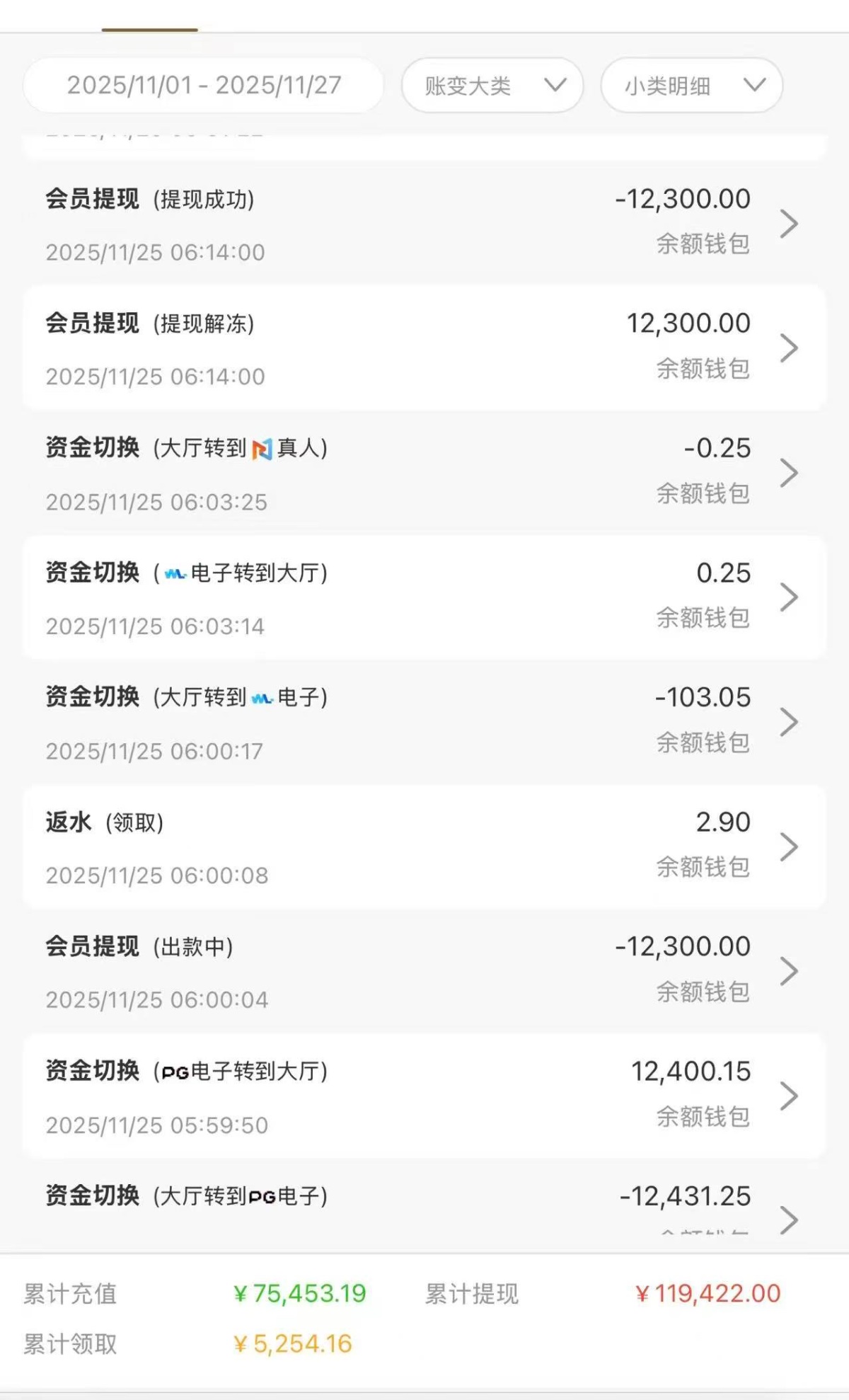Open the 0.25 电子转到大厅 transfer details arrow
The width and height of the screenshot is (849, 1400).
click(x=788, y=597)
